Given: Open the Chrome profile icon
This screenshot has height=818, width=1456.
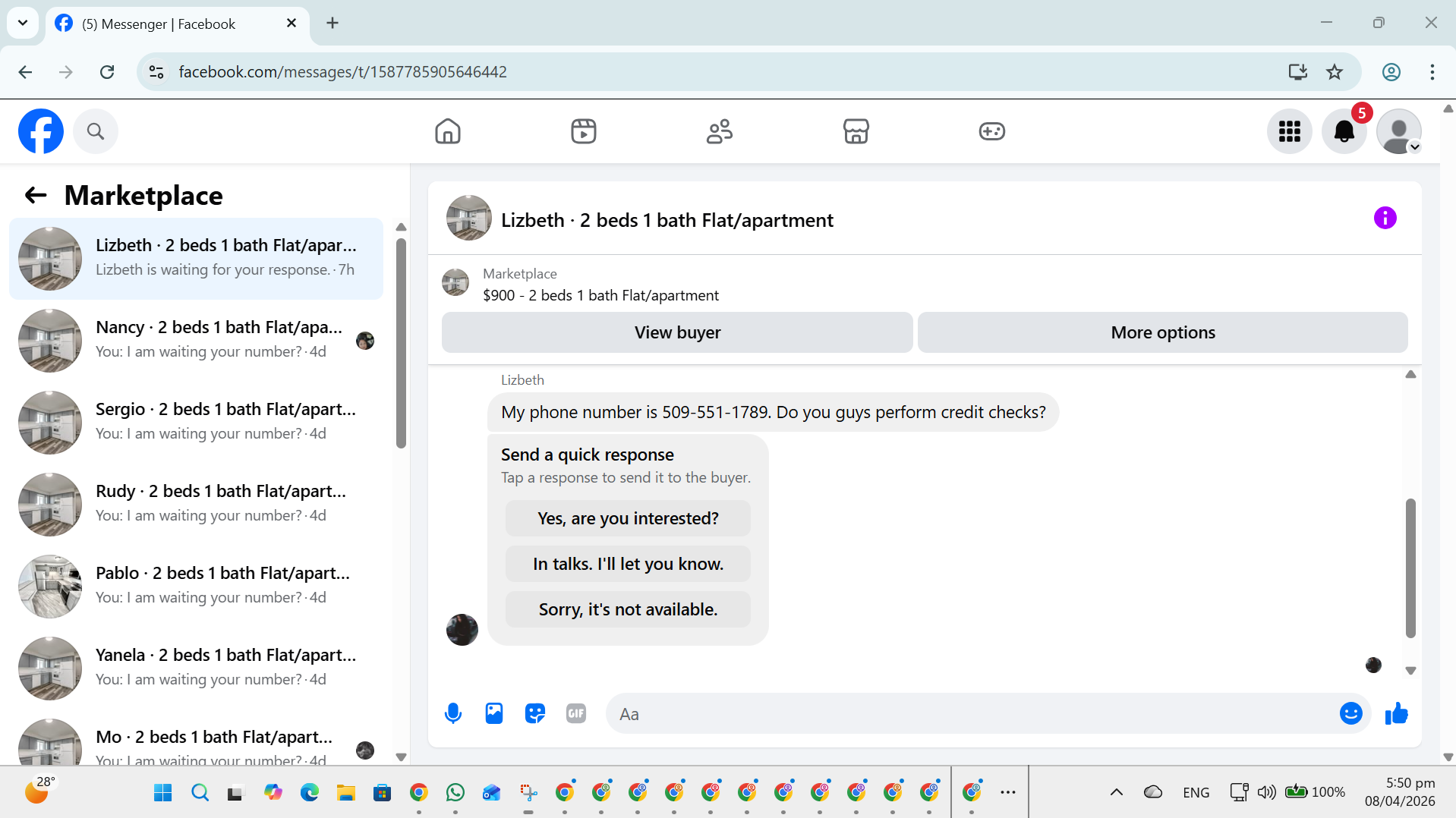Looking at the screenshot, I should (x=1391, y=72).
